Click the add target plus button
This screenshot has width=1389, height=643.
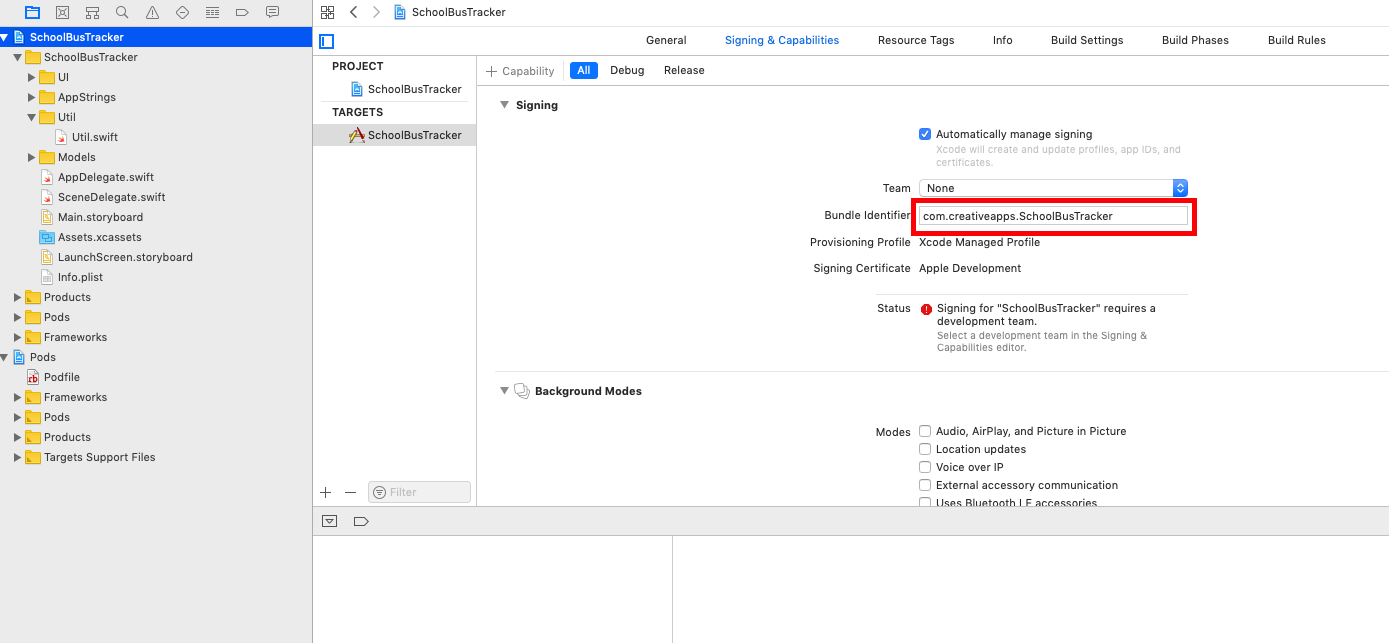pos(325,492)
